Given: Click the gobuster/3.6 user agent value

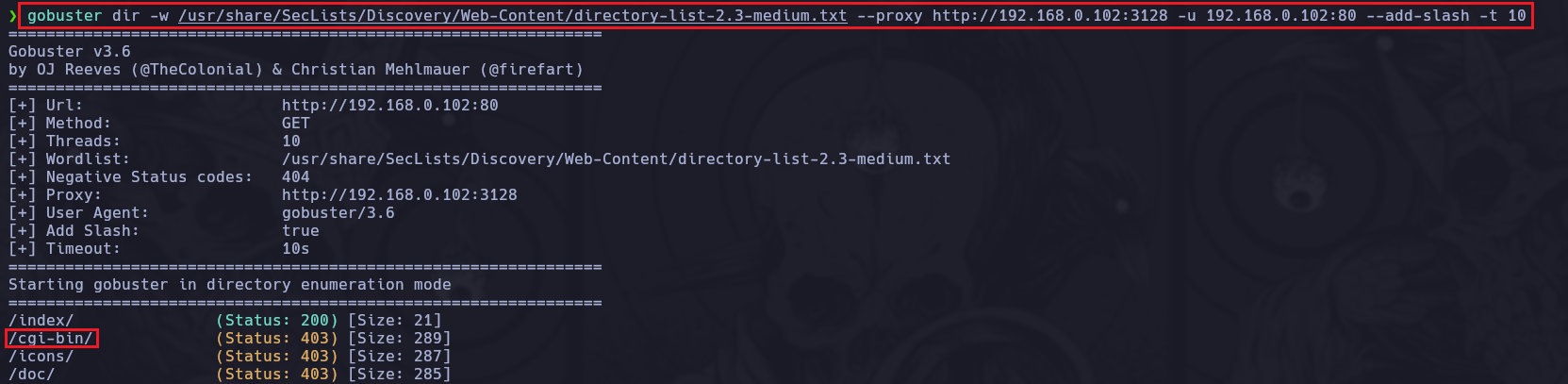Looking at the screenshot, I should pos(338,213).
